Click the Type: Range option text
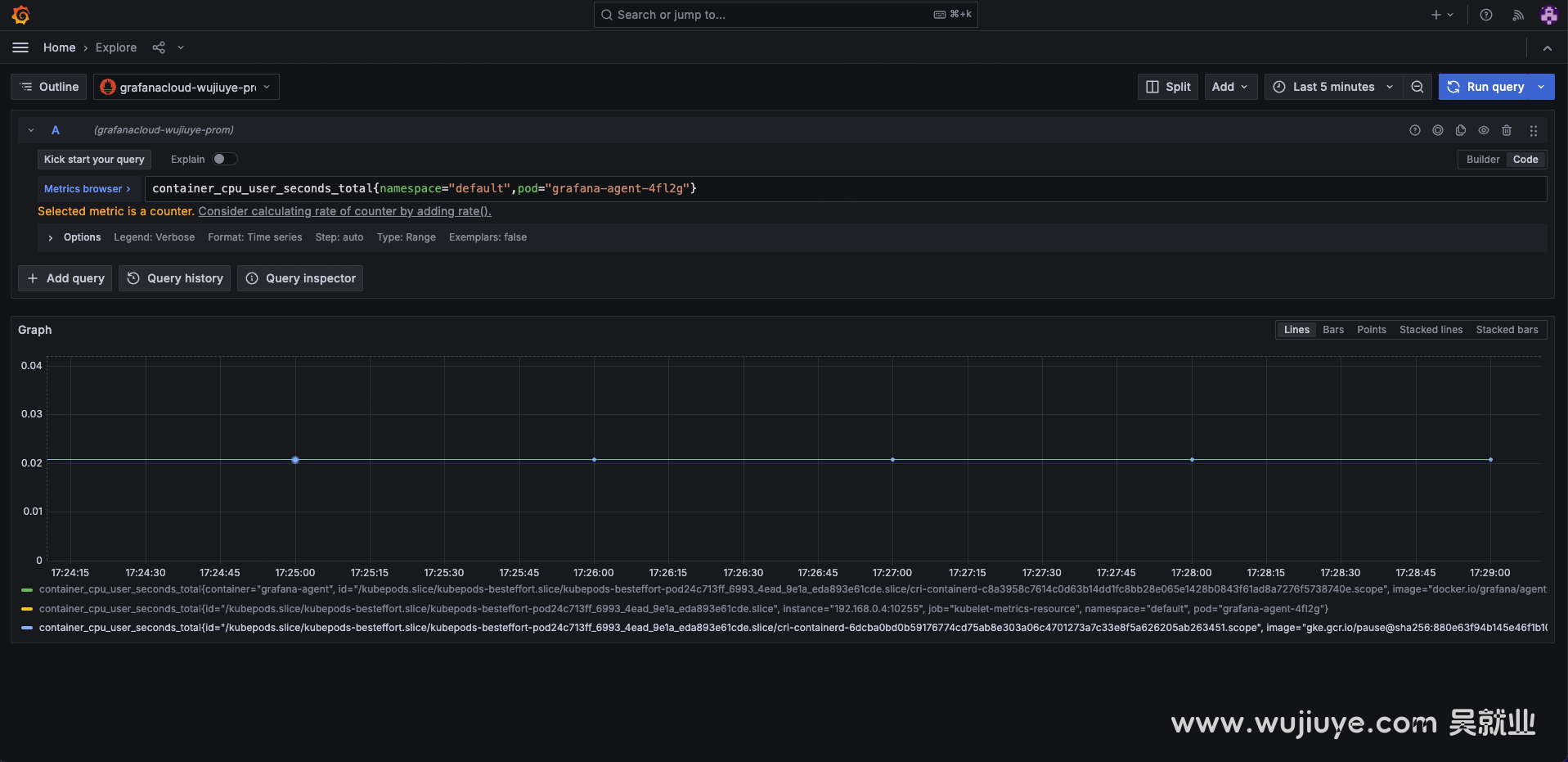1568x762 pixels. [x=406, y=237]
